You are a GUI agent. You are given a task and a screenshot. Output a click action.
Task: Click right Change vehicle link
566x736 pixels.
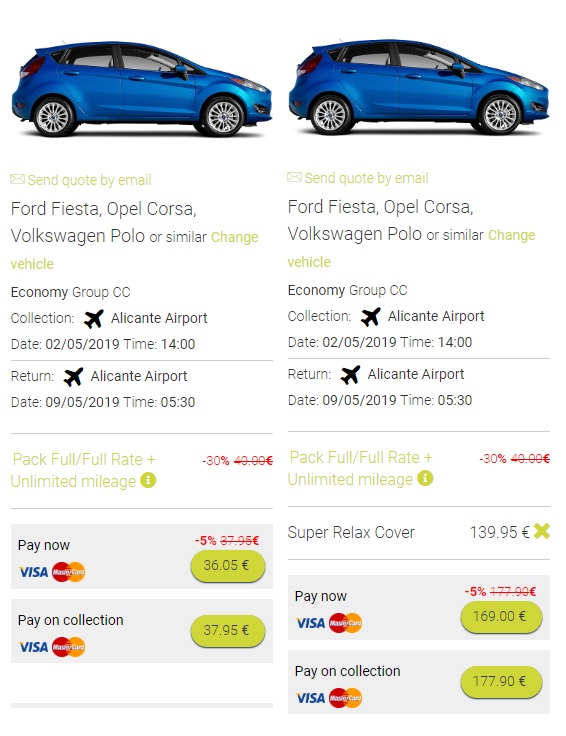pos(411,248)
